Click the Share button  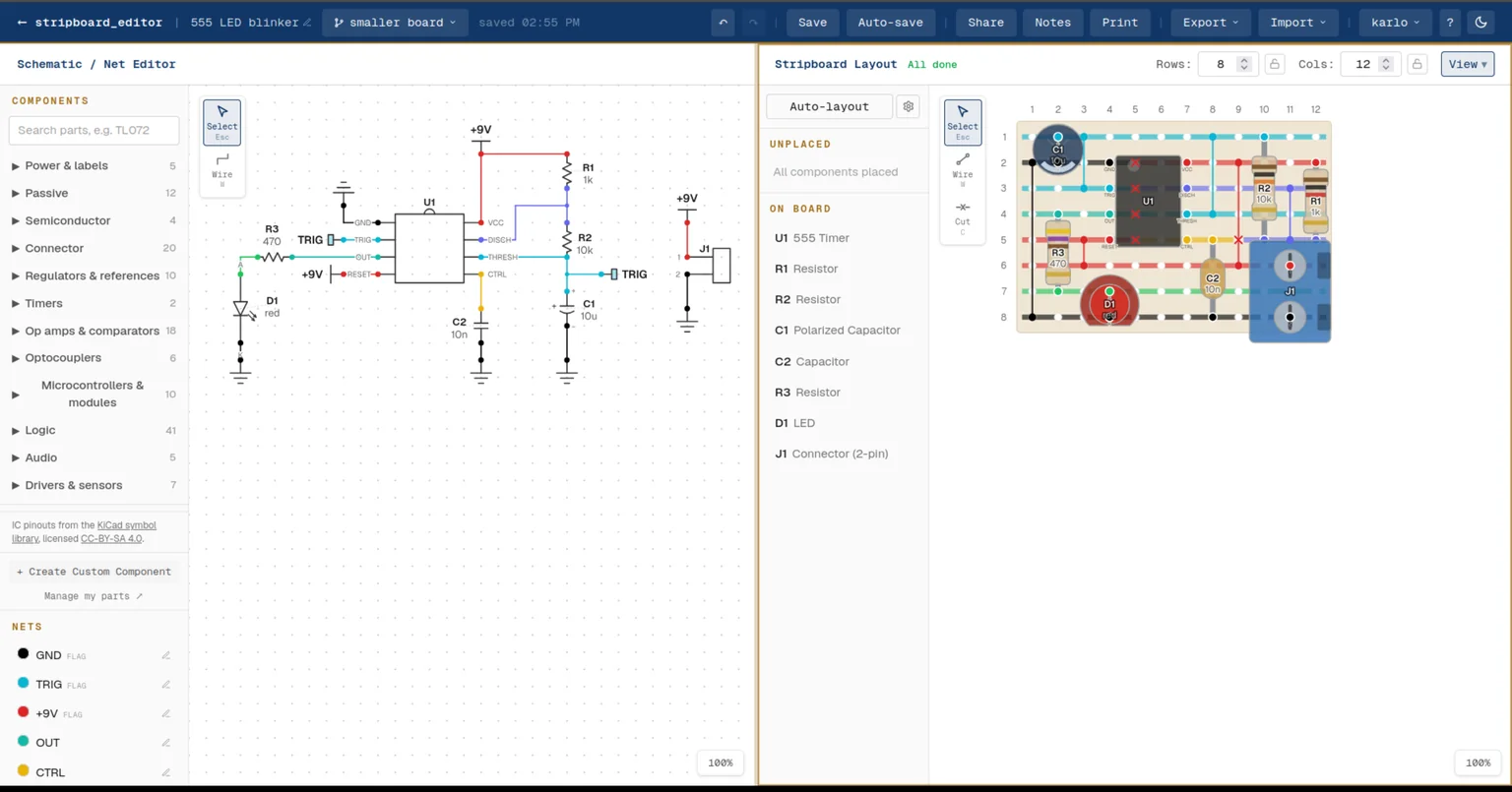click(985, 23)
